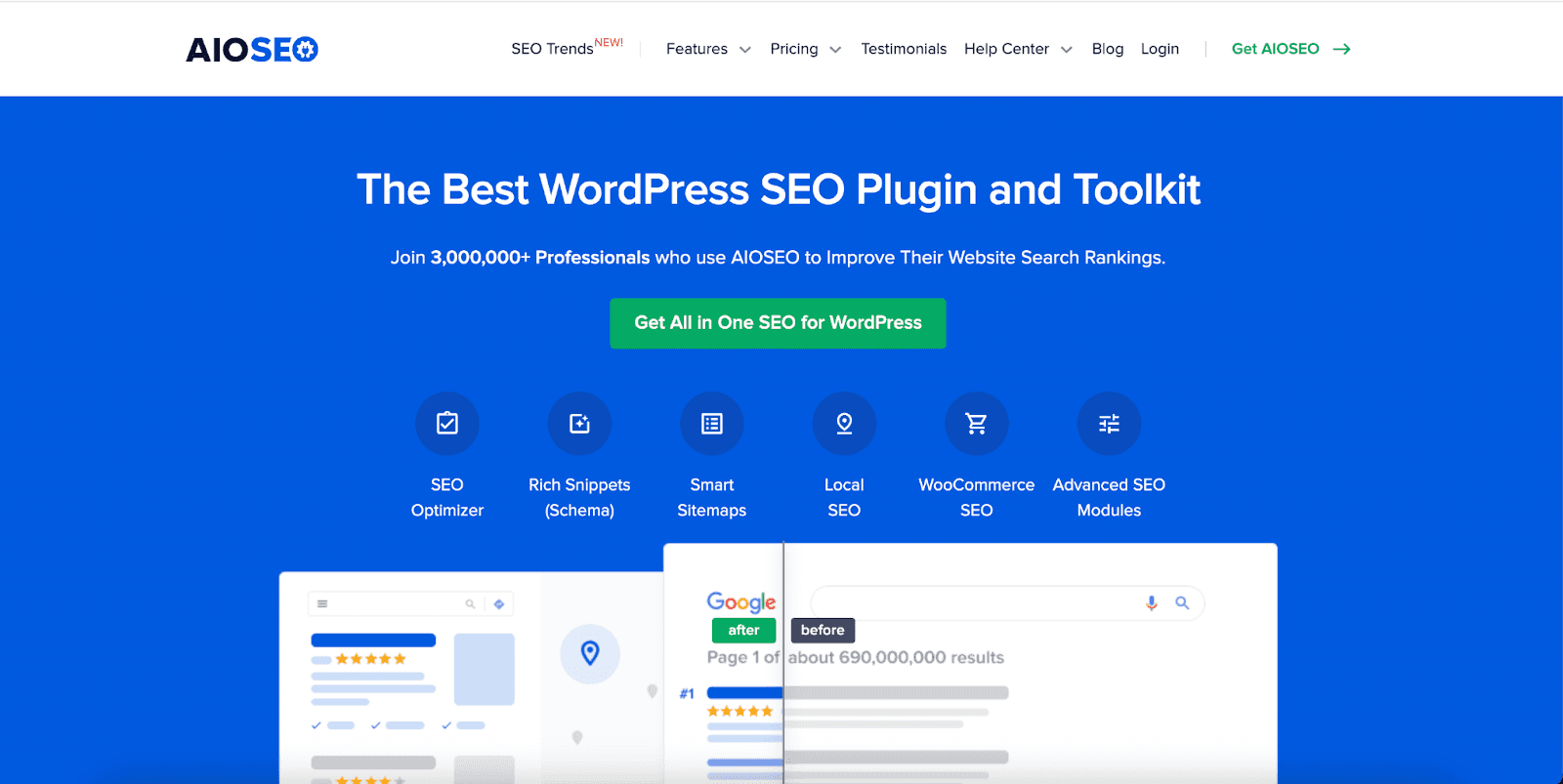Click the small search icon in left mockup

pyautogui.click(x=470, y=604)
